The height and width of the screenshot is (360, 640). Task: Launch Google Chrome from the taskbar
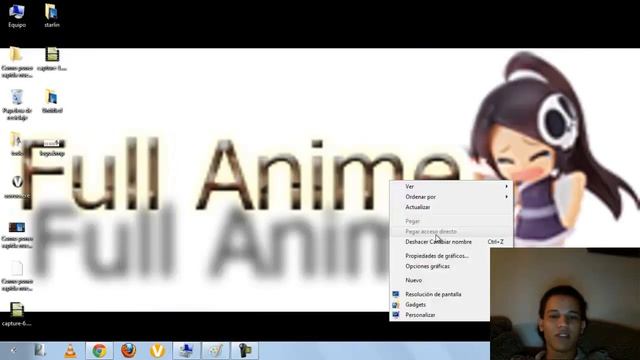pos(99,351)
